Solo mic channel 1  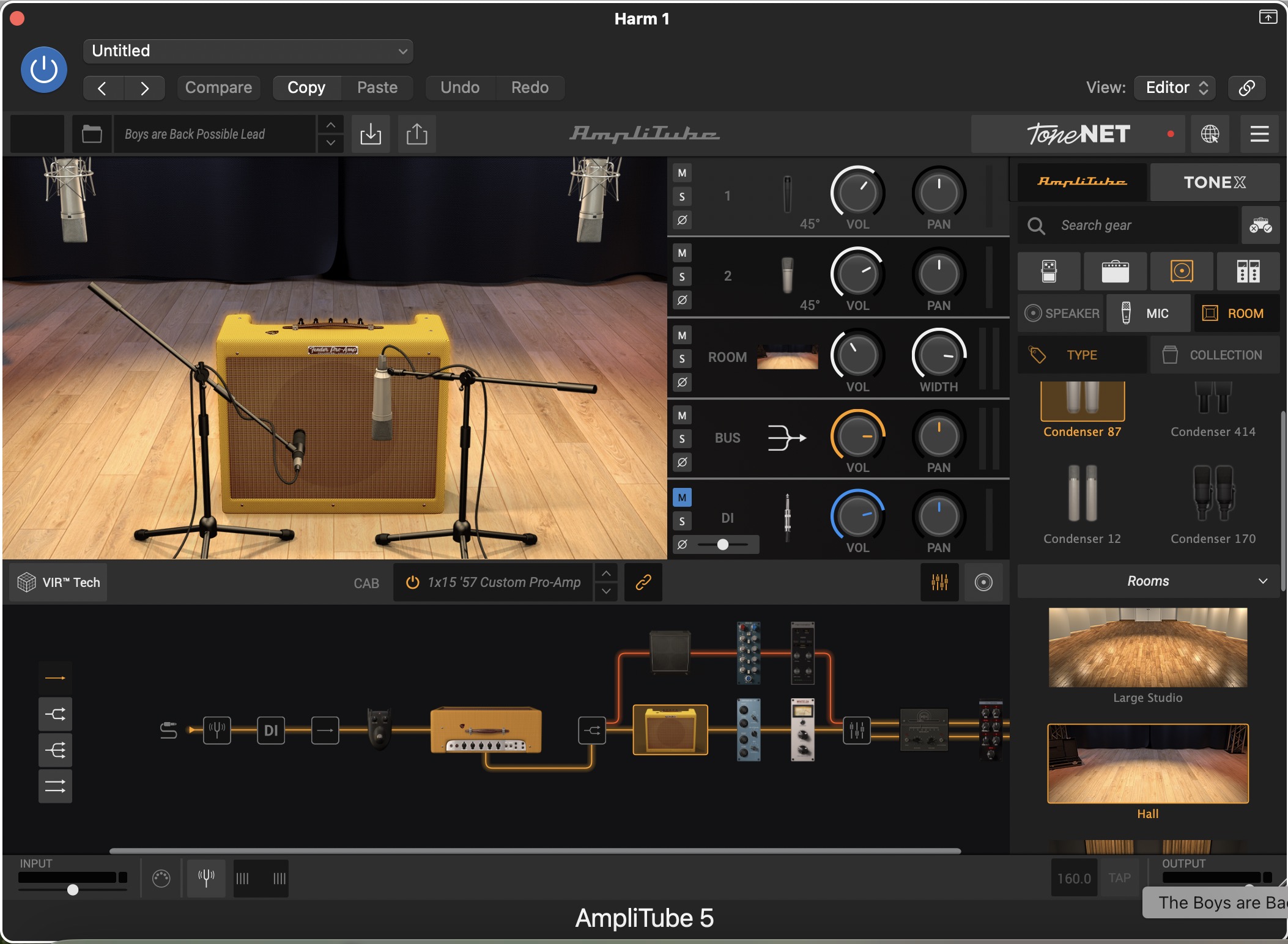[x=682, y=197]
